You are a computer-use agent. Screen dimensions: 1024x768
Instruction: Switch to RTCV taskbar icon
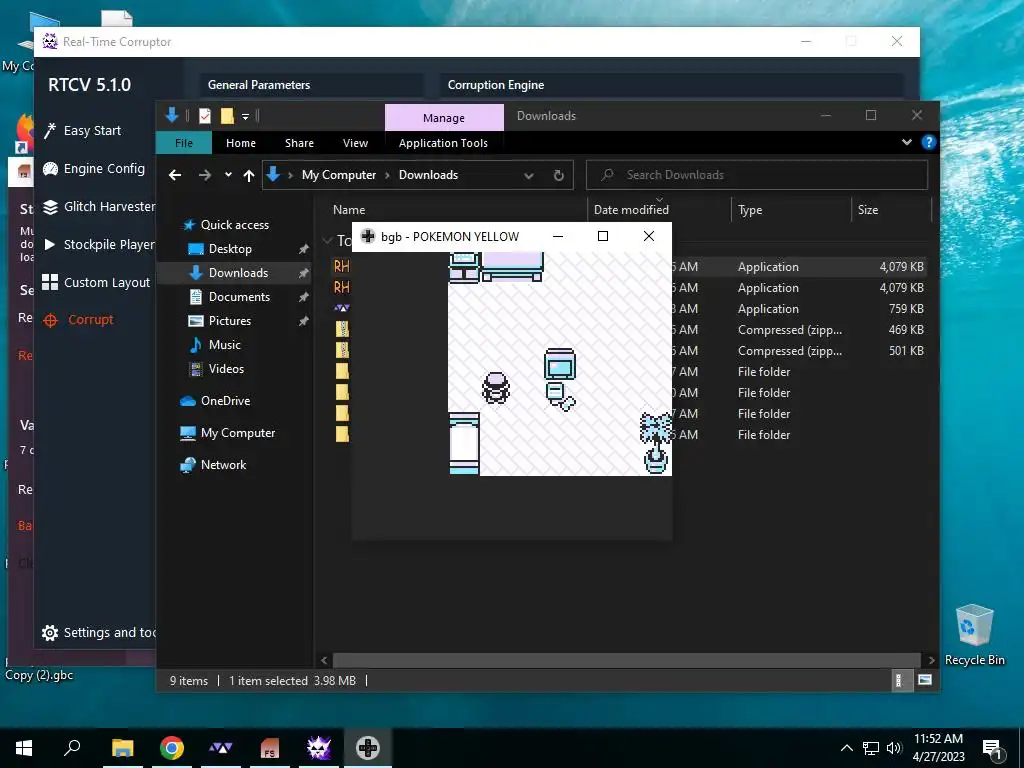319,748
